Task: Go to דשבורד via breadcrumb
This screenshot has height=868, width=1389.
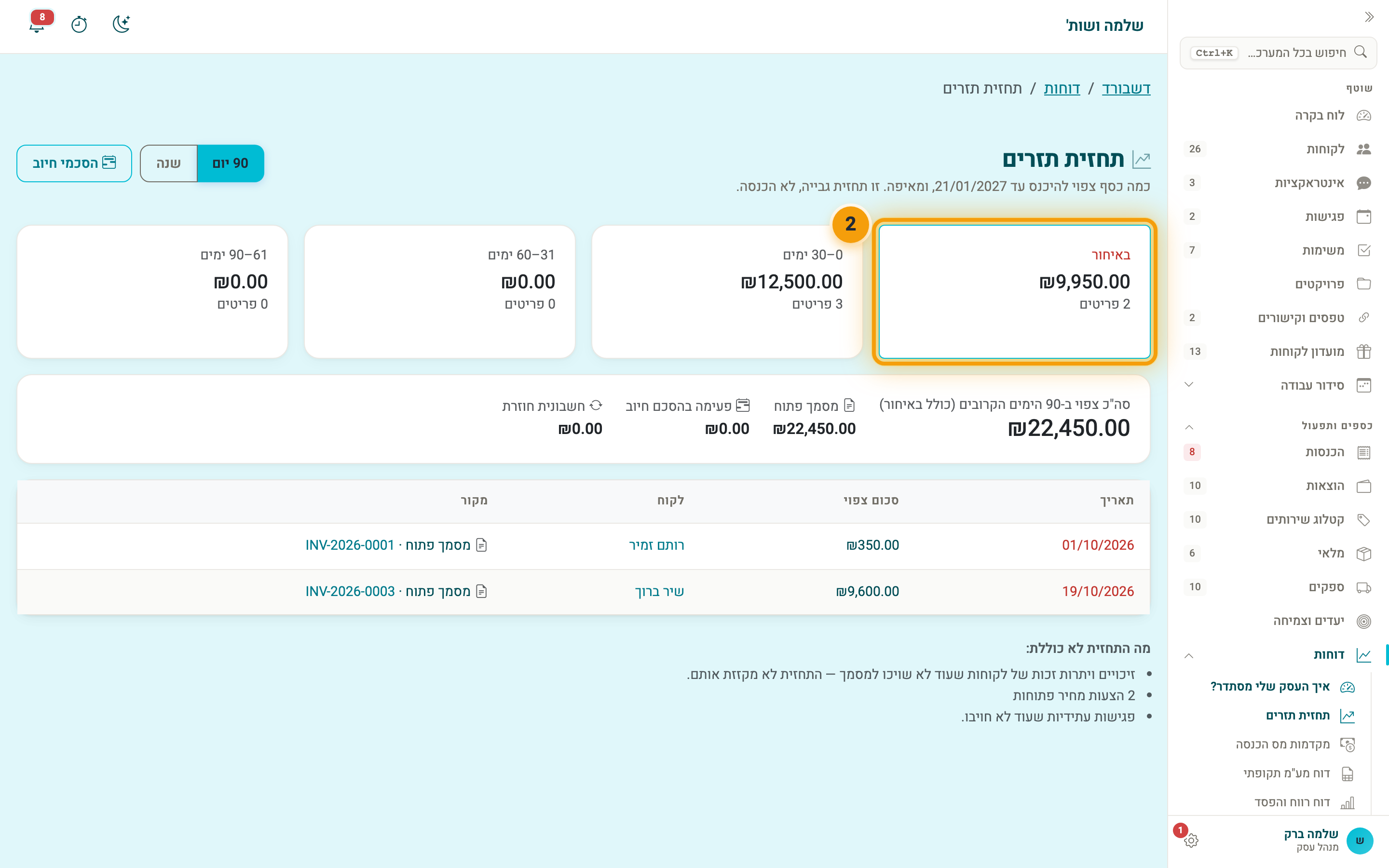Action: 1126,88
